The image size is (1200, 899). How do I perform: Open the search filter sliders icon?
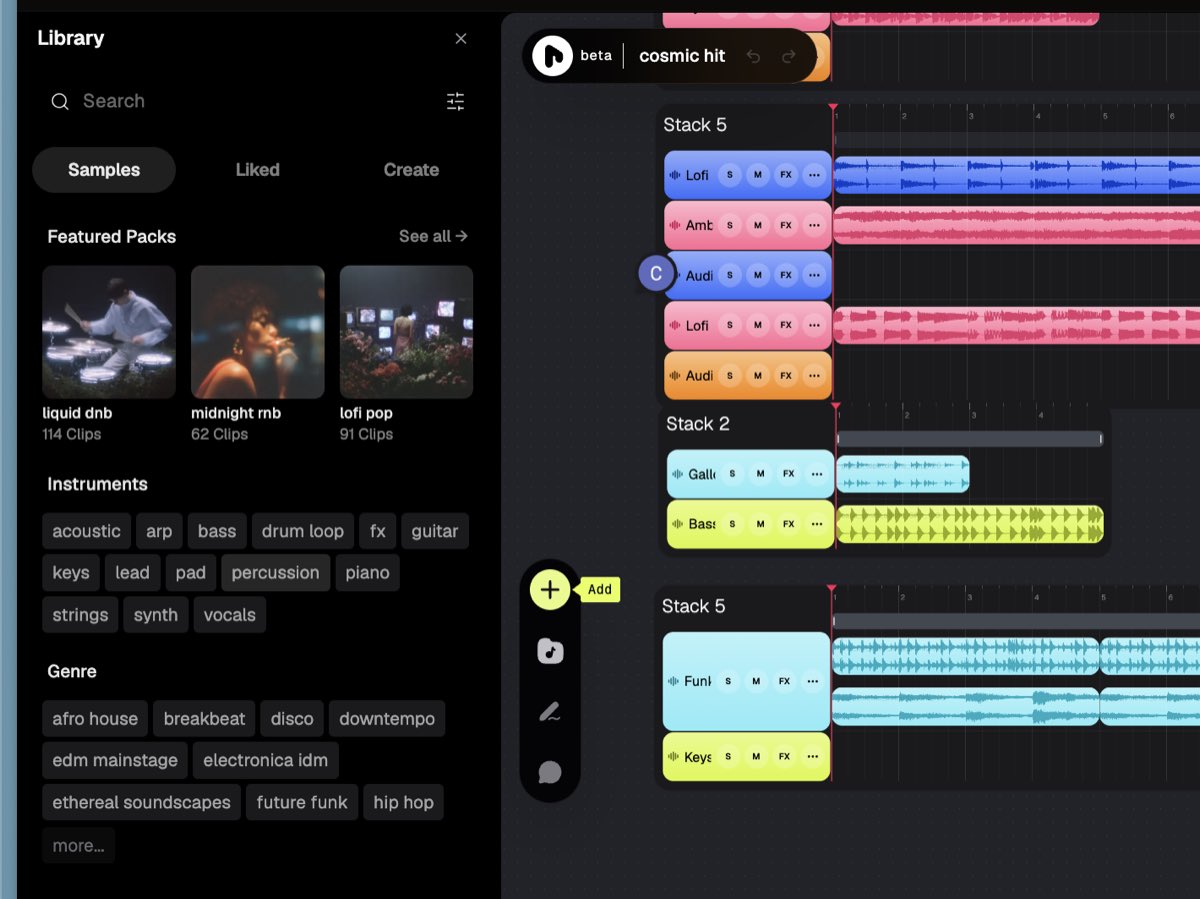pos(456,101)
